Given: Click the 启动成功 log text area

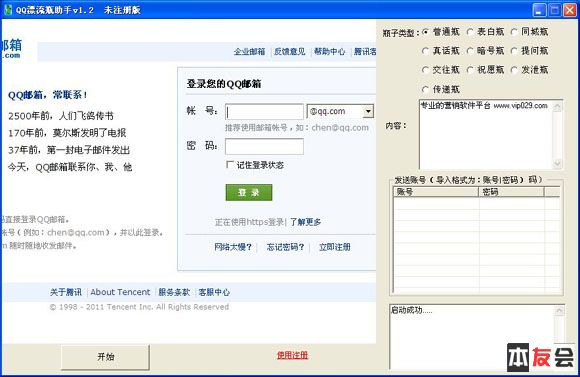Looking at the screenshot, I should (x=472, y=337).
